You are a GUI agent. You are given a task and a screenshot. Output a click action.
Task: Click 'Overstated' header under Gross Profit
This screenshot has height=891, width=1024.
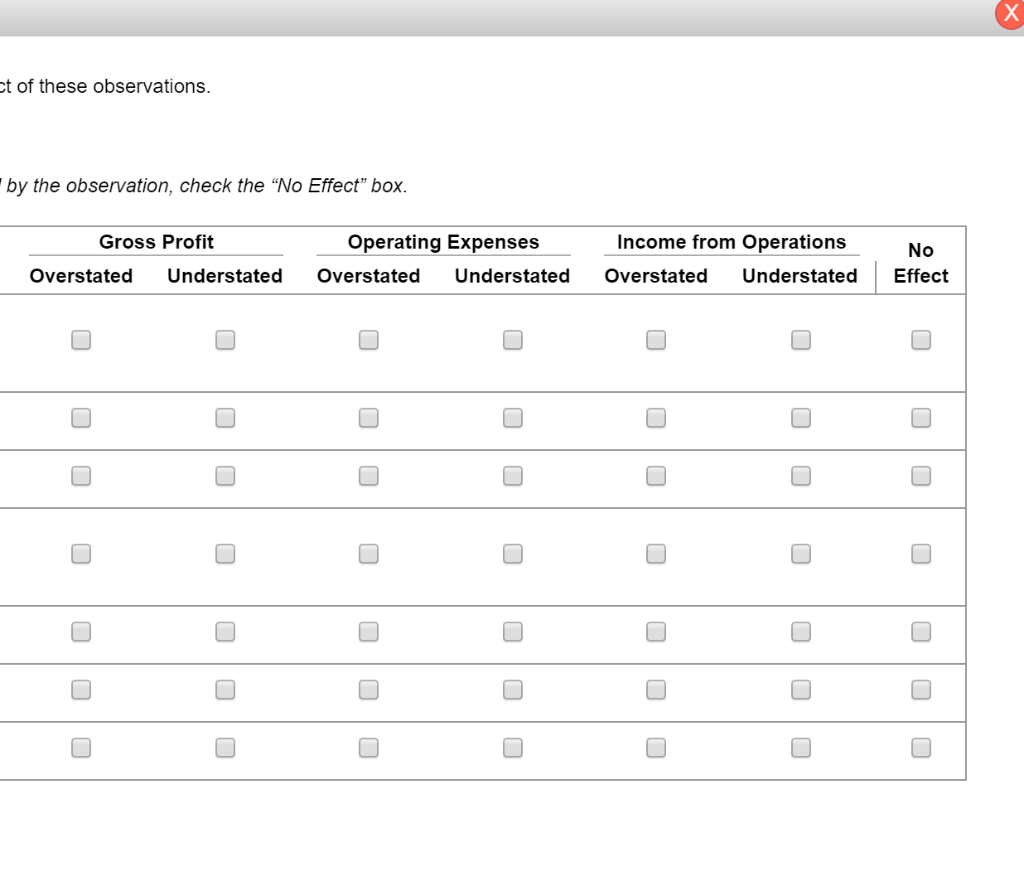point(81,276)
